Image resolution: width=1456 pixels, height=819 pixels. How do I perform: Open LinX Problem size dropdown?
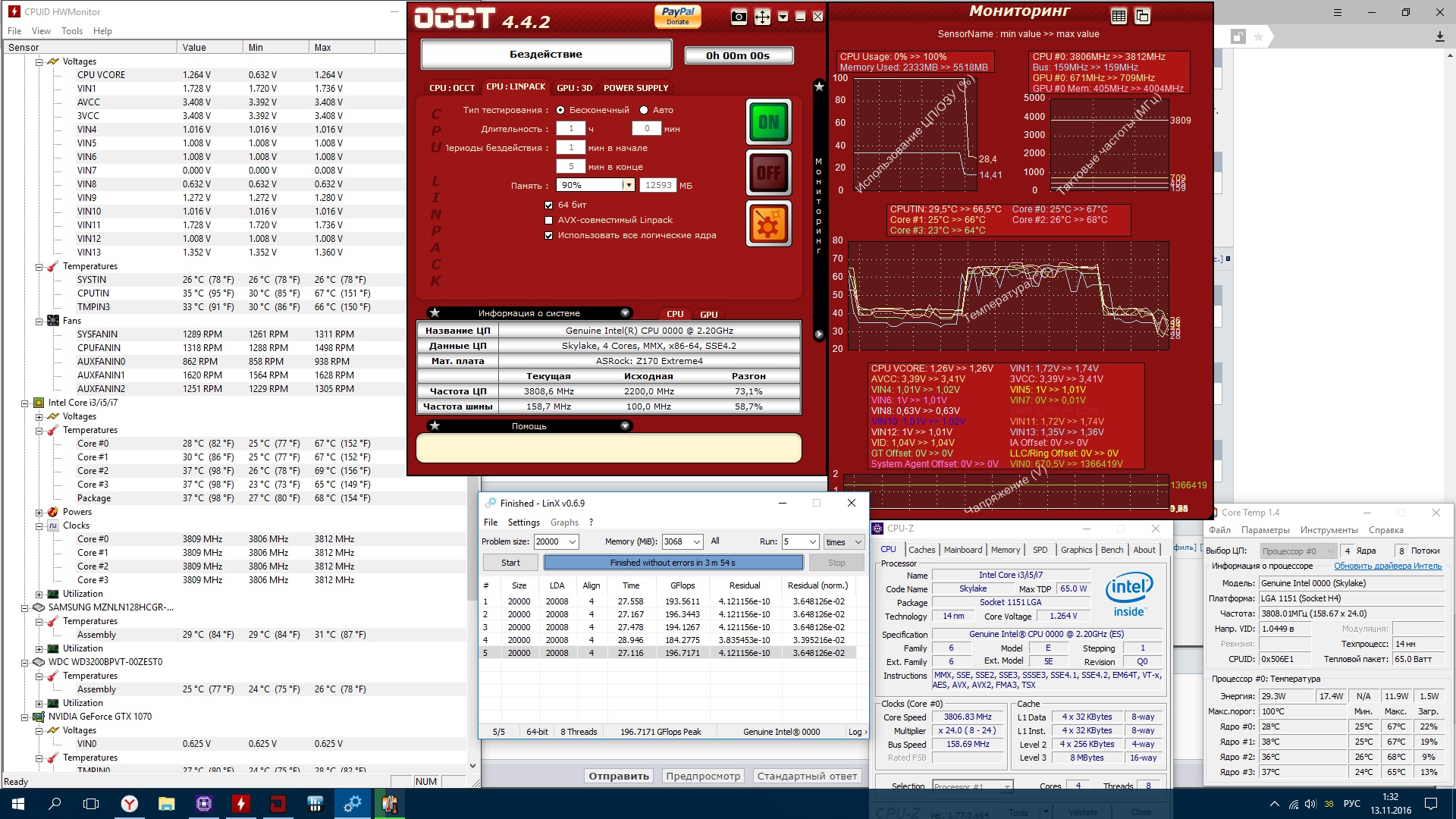click(573, 541)
